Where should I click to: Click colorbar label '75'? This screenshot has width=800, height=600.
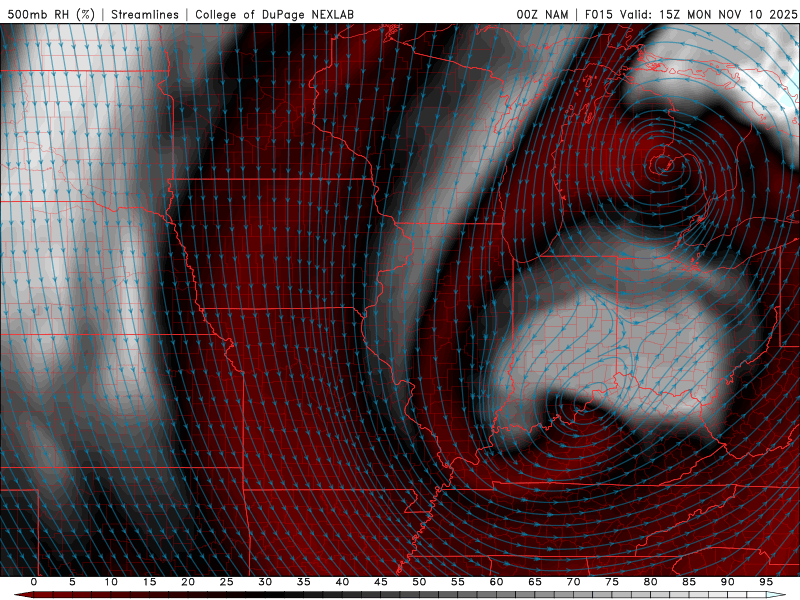612,582
